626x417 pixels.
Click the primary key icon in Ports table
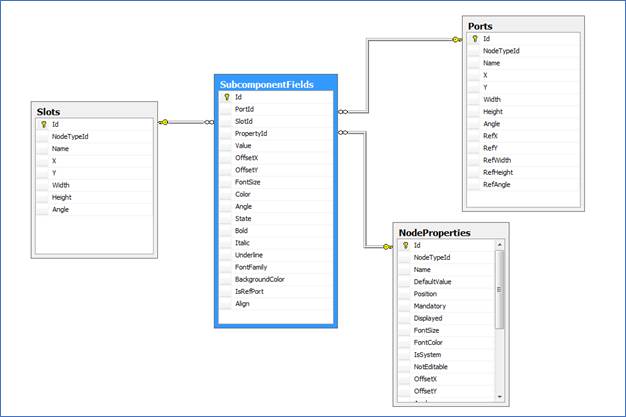click(x=473, y=38)
